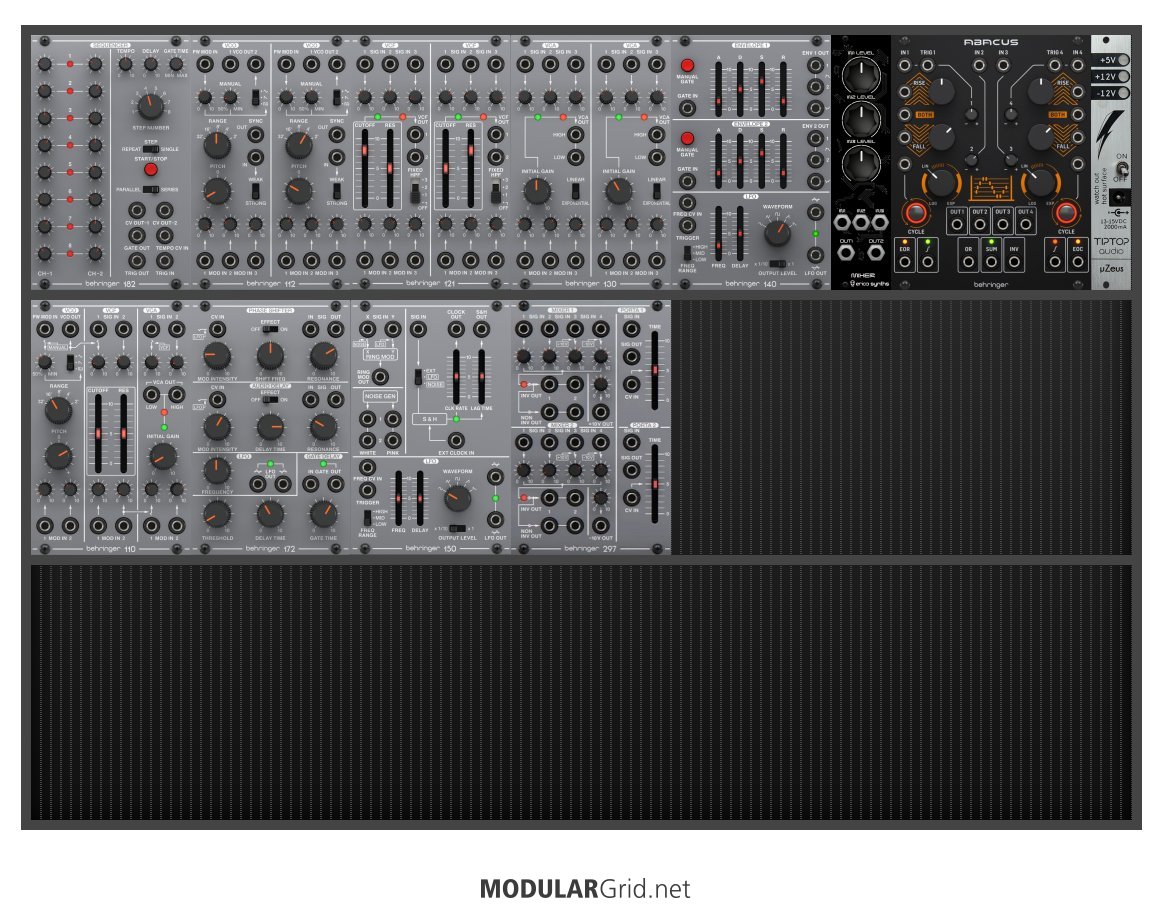Click the Envelope 1 attack (A) slider
Image resolution: width=1172 pixels, height=910 pixels.
(x=718, y=88)
